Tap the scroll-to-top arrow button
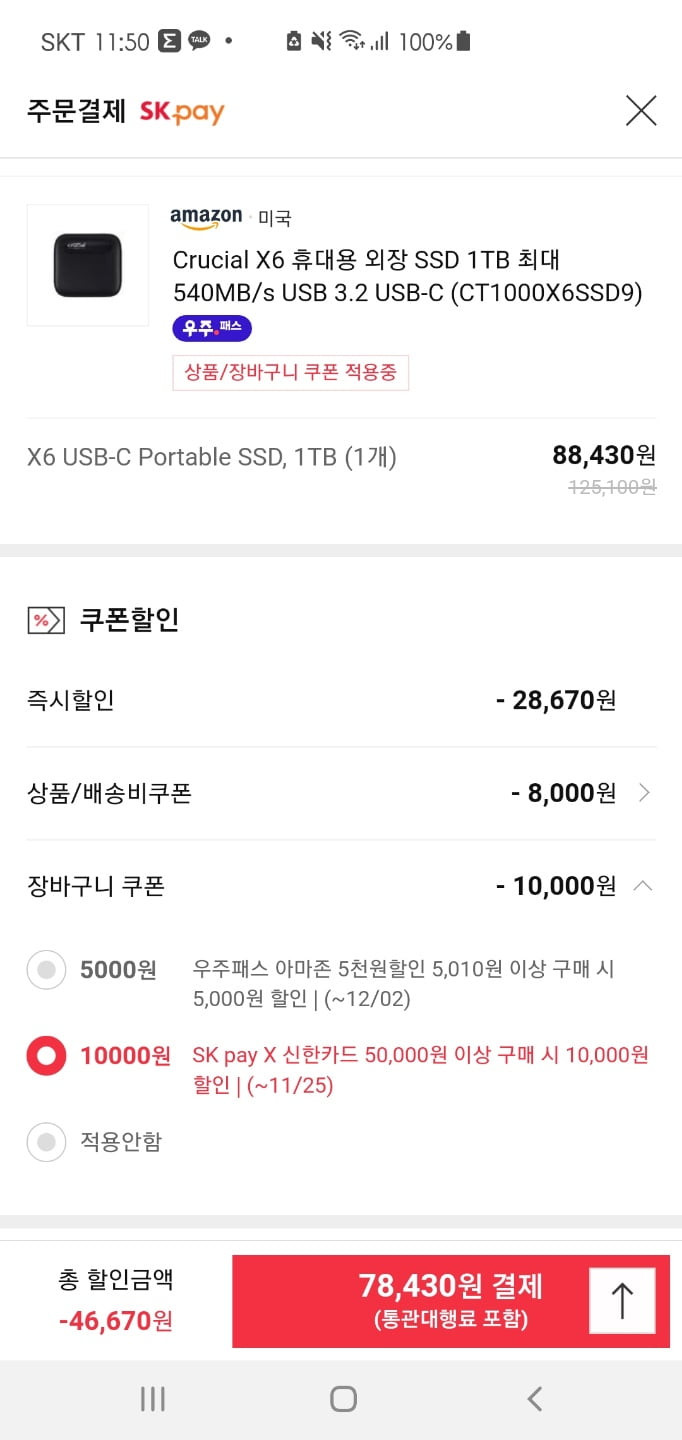Screen dimensions: 682x1440 pos(622,1301)
